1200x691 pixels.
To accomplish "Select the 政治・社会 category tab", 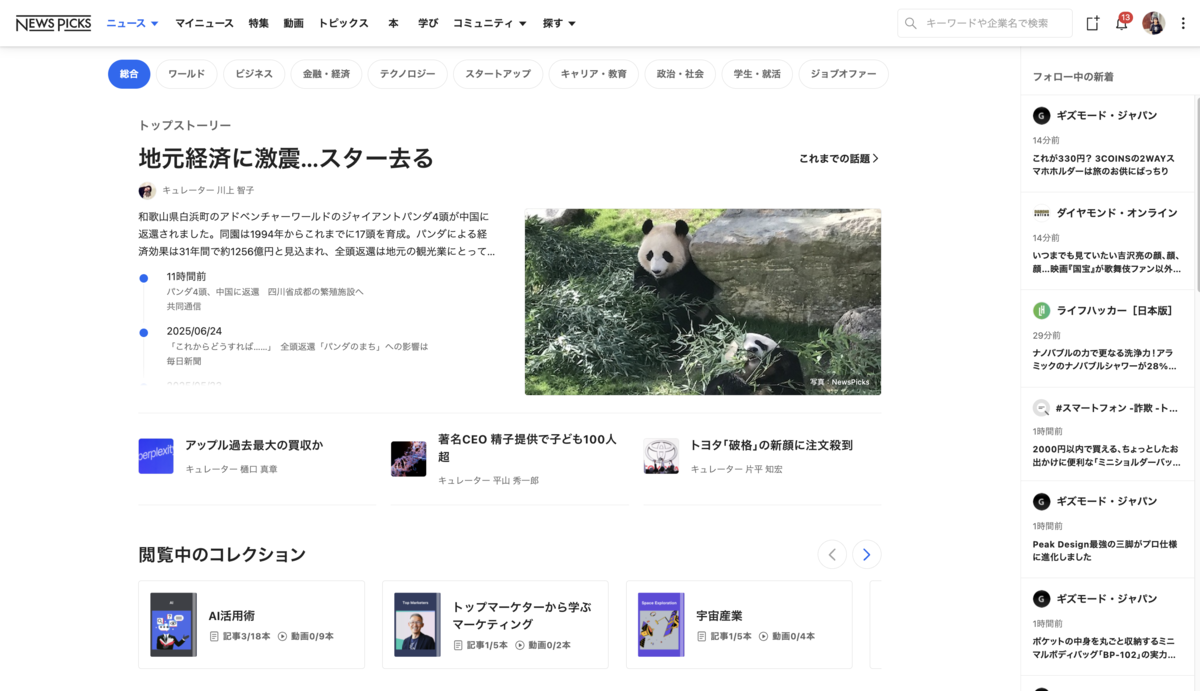I will (x=680, y=74).
